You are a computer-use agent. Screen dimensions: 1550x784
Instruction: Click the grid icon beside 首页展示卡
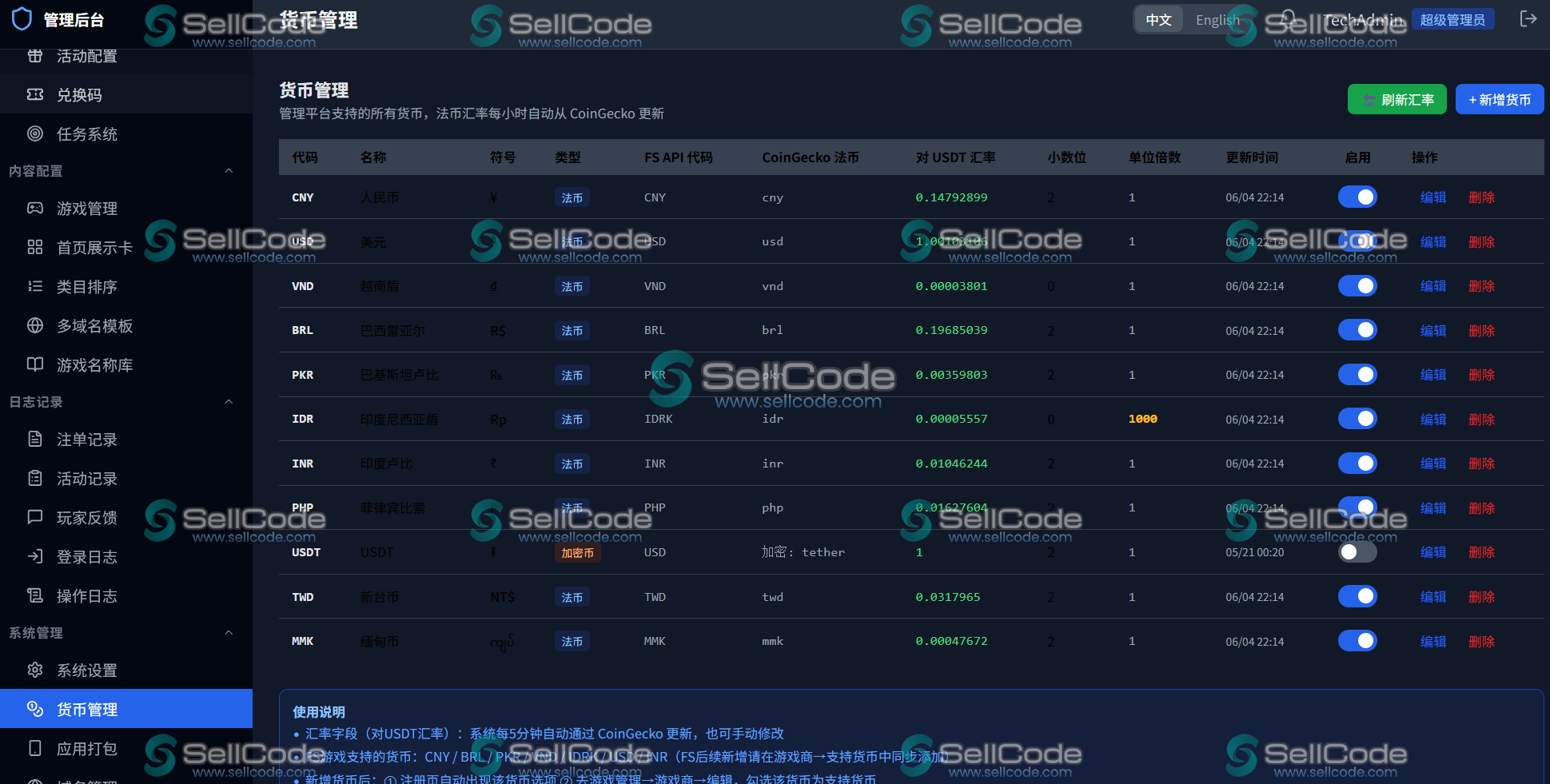click(x=35, y=247)
